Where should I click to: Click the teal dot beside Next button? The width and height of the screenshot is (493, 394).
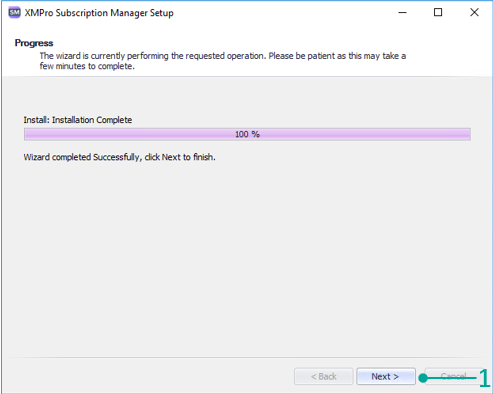(x=423, y=378)
